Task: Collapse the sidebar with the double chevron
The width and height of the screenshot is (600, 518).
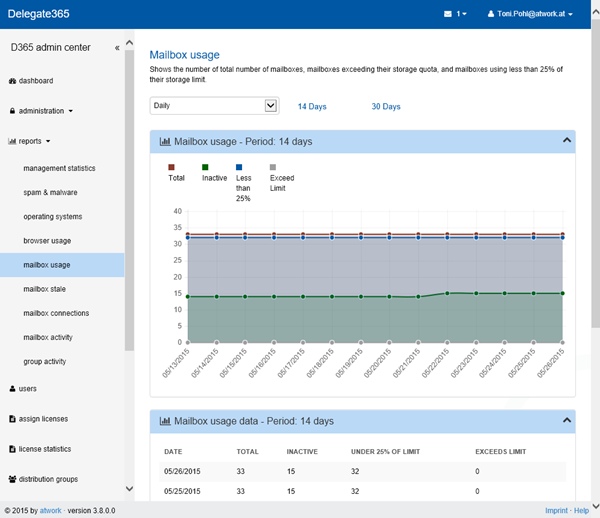Action: point(117,47)
